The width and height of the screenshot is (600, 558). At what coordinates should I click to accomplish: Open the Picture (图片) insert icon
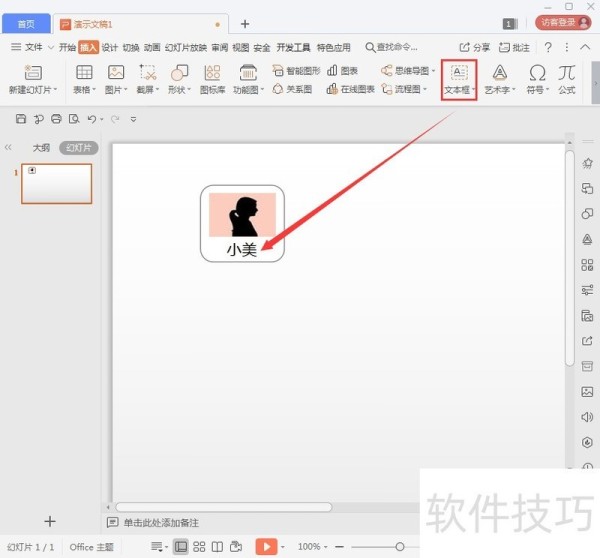click(116, 72)
